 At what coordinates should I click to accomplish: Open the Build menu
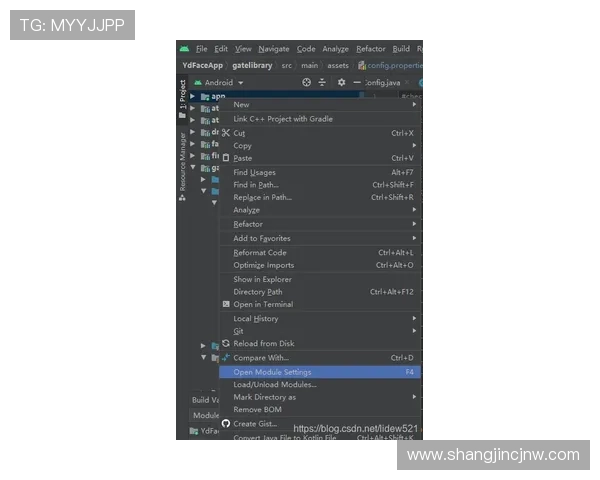click(x=401, y=49)
